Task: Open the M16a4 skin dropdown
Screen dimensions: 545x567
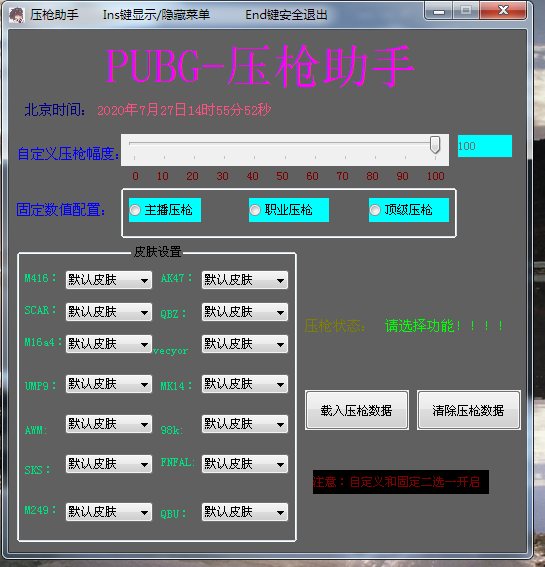Action: tap(108, 344)
